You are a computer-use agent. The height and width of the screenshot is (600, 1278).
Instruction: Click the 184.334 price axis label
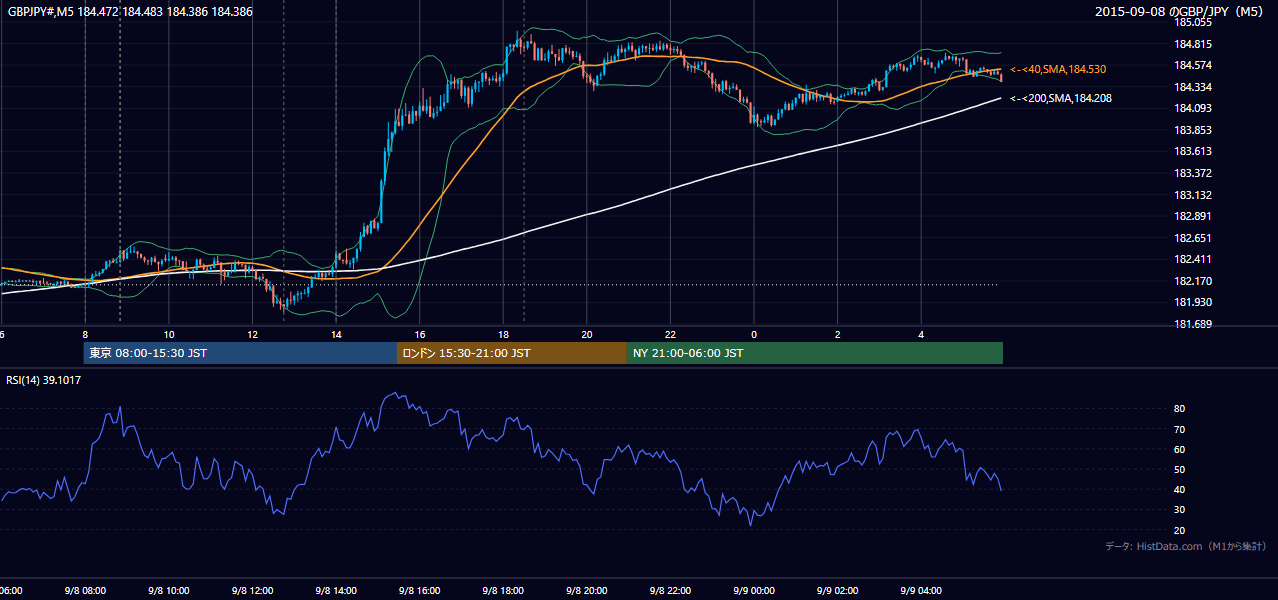click(x=1193, y=87)
